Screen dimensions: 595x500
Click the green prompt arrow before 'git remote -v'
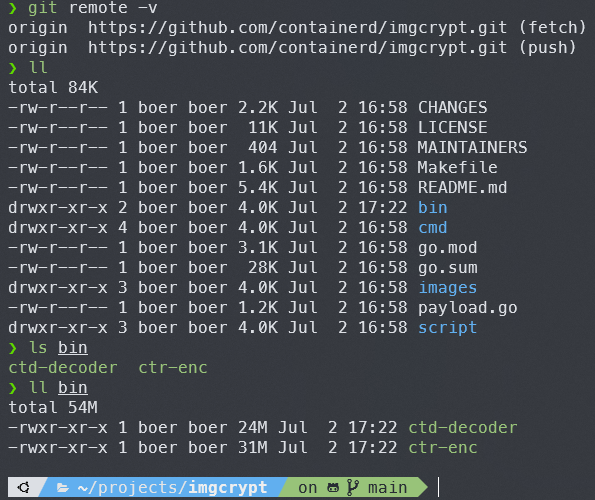(x=13, y=8)
